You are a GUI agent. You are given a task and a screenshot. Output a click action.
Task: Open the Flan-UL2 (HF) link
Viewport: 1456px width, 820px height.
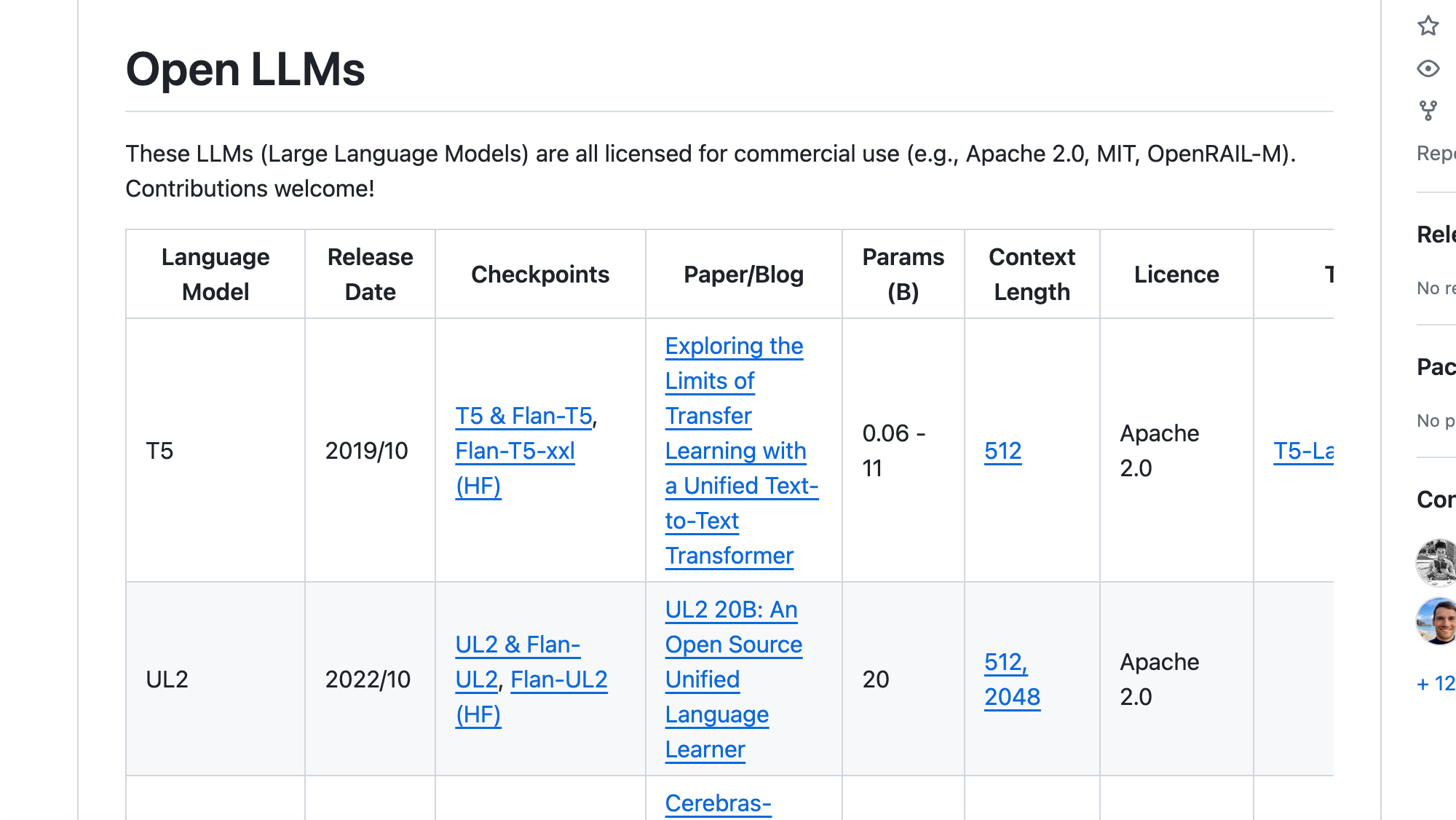tap(558, 679)
